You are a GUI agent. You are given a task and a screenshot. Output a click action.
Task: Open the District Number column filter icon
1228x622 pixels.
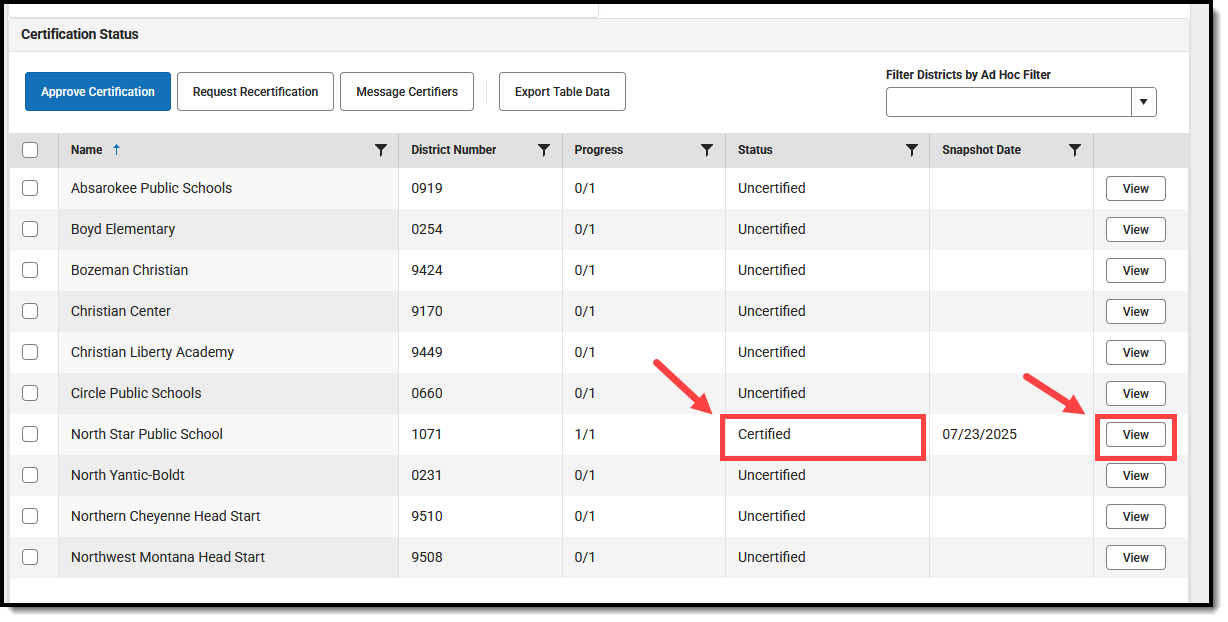(x=544, y=150)
